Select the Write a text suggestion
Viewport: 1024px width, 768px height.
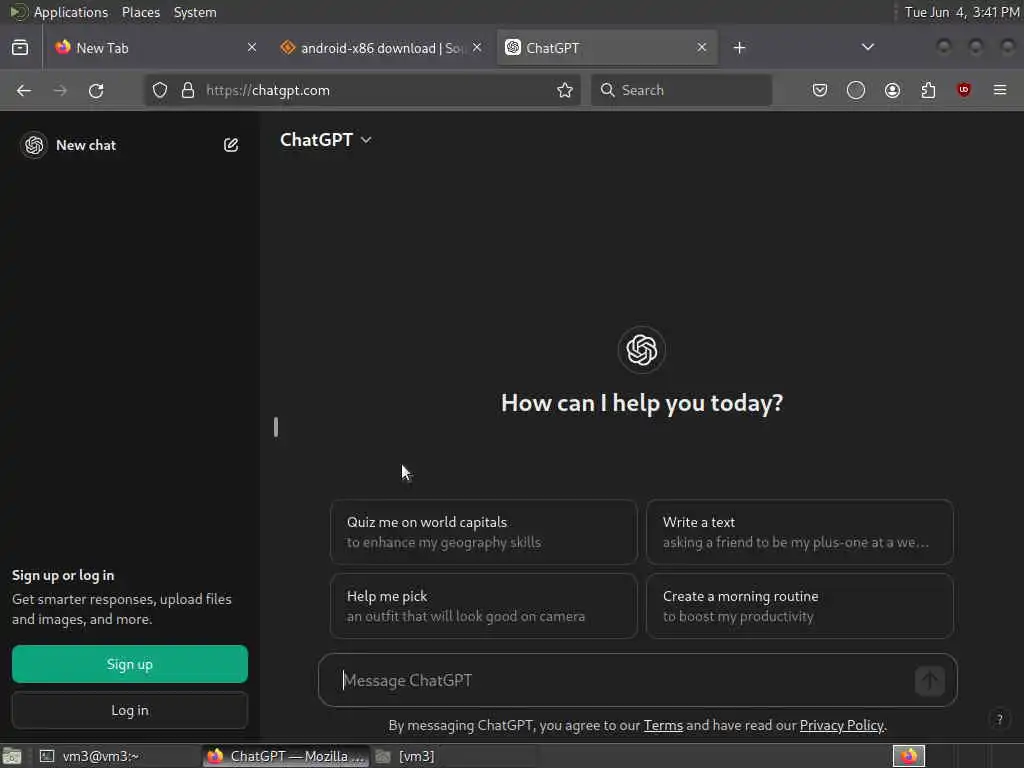click(800, 532)
